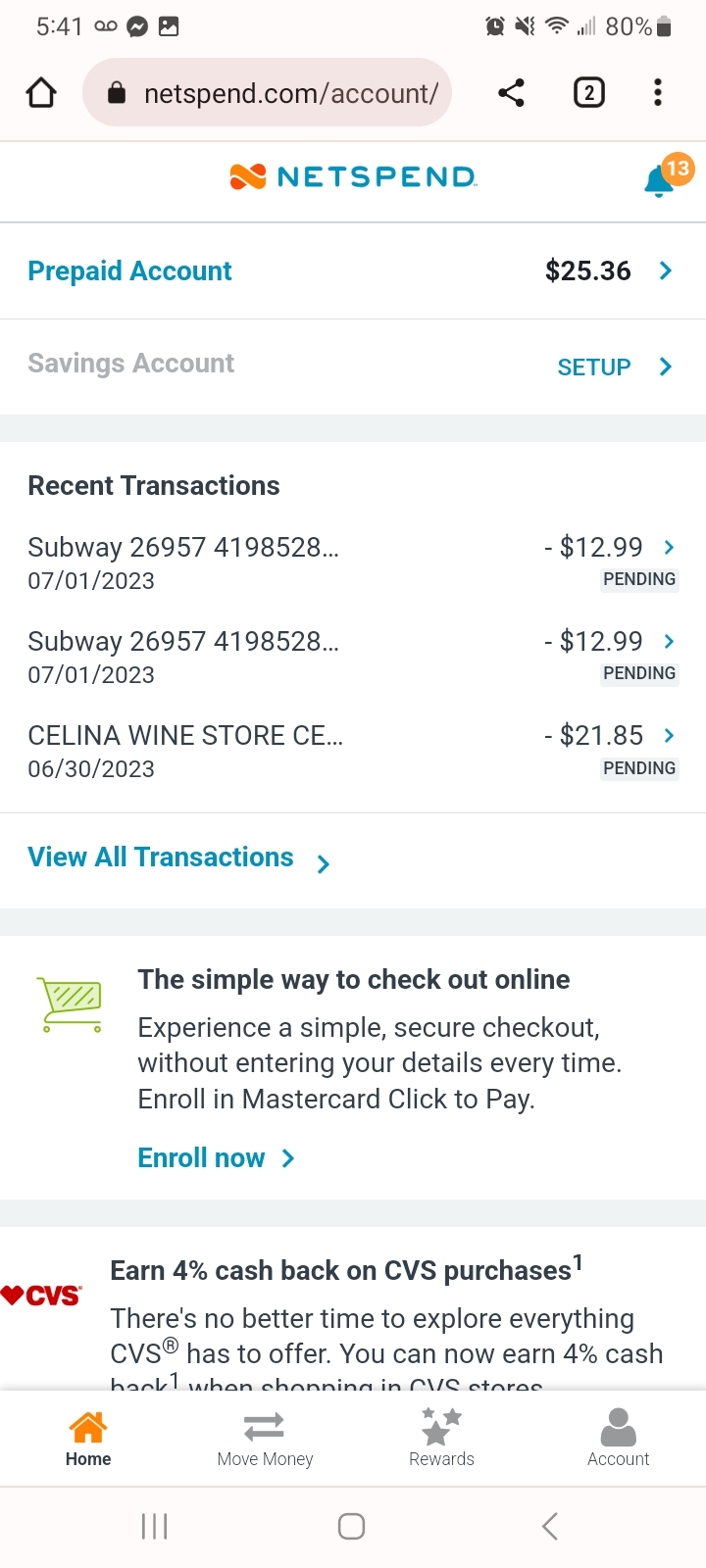Open the Account tab

(618, 1438)
